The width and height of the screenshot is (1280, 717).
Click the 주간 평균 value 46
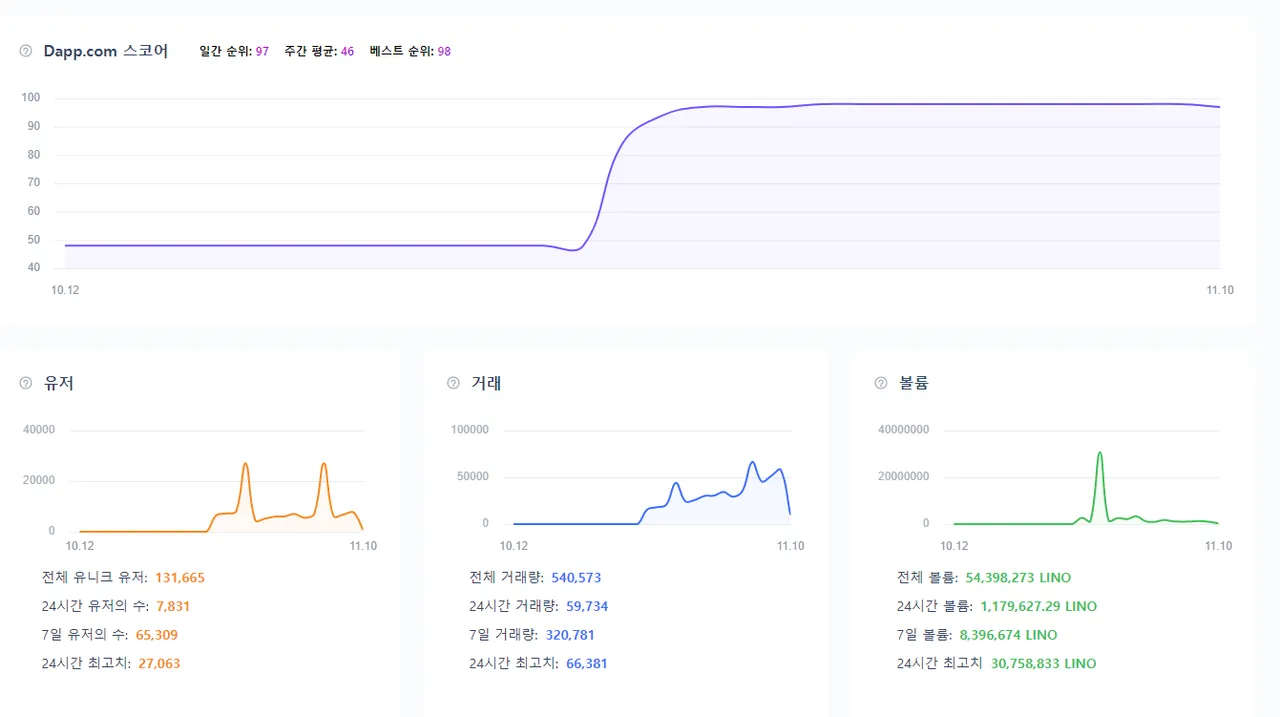[x=347, y=51]
